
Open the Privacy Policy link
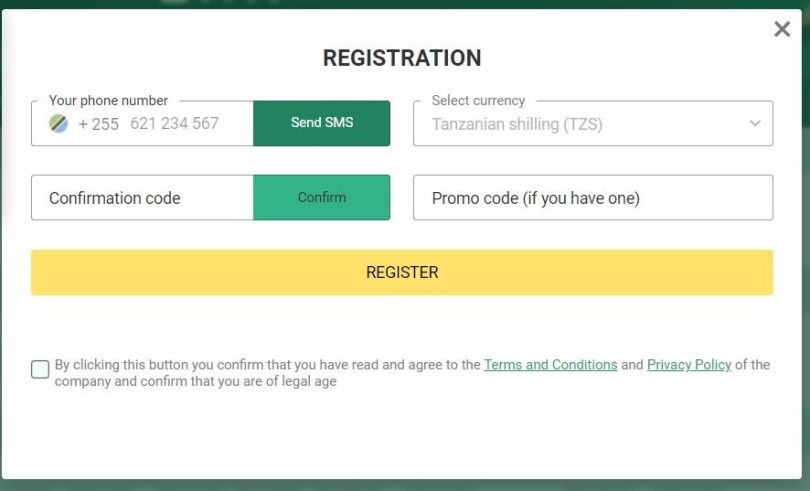[x=689, y=365]
